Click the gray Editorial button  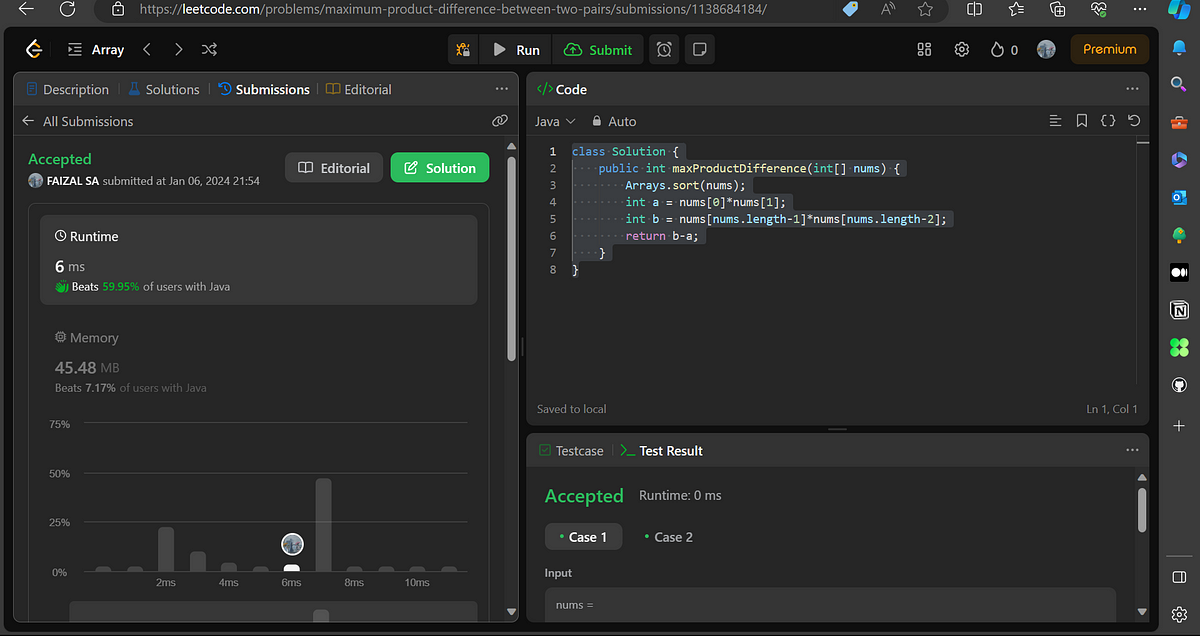(x=334, y=168)
